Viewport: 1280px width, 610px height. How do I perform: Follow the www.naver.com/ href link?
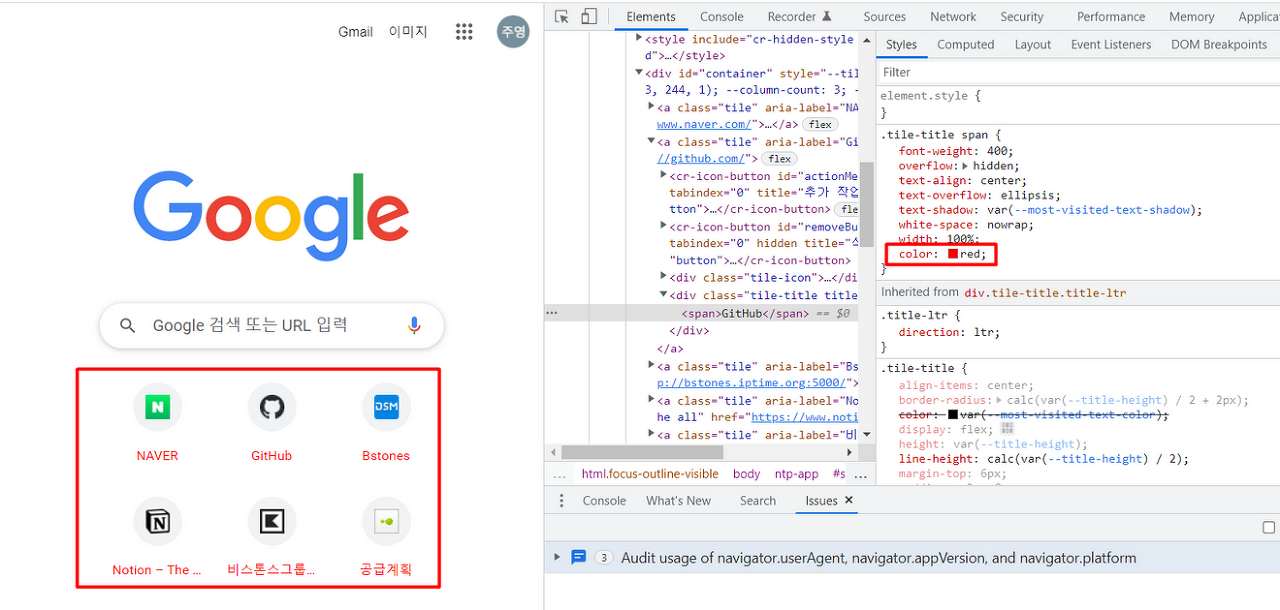[x=704, y=125]
